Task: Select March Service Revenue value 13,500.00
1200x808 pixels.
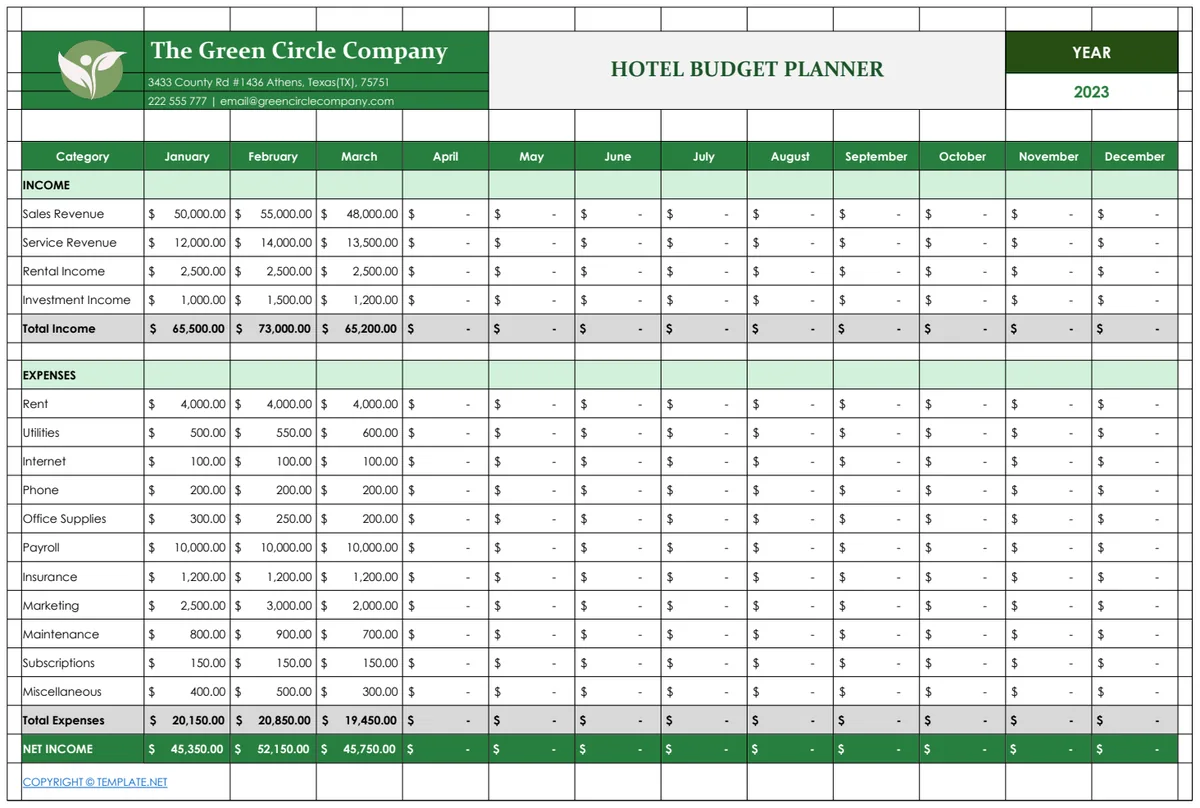Action: pyautogui.click(x=359, y=242)
